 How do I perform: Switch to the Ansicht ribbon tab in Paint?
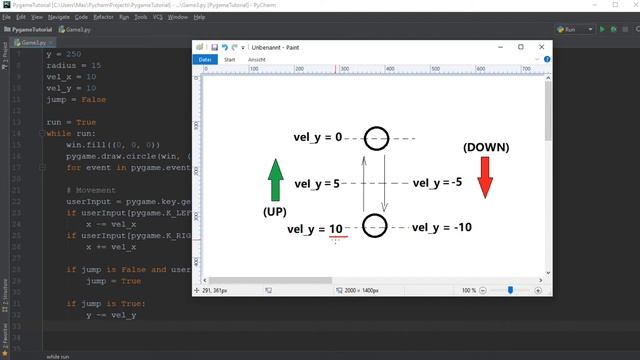point(257,60)
